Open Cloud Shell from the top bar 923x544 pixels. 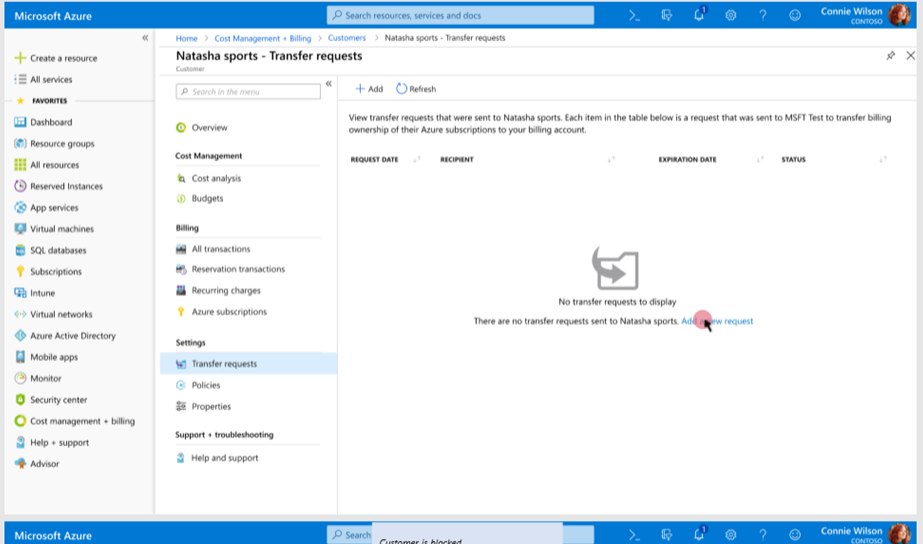(634, 16)
